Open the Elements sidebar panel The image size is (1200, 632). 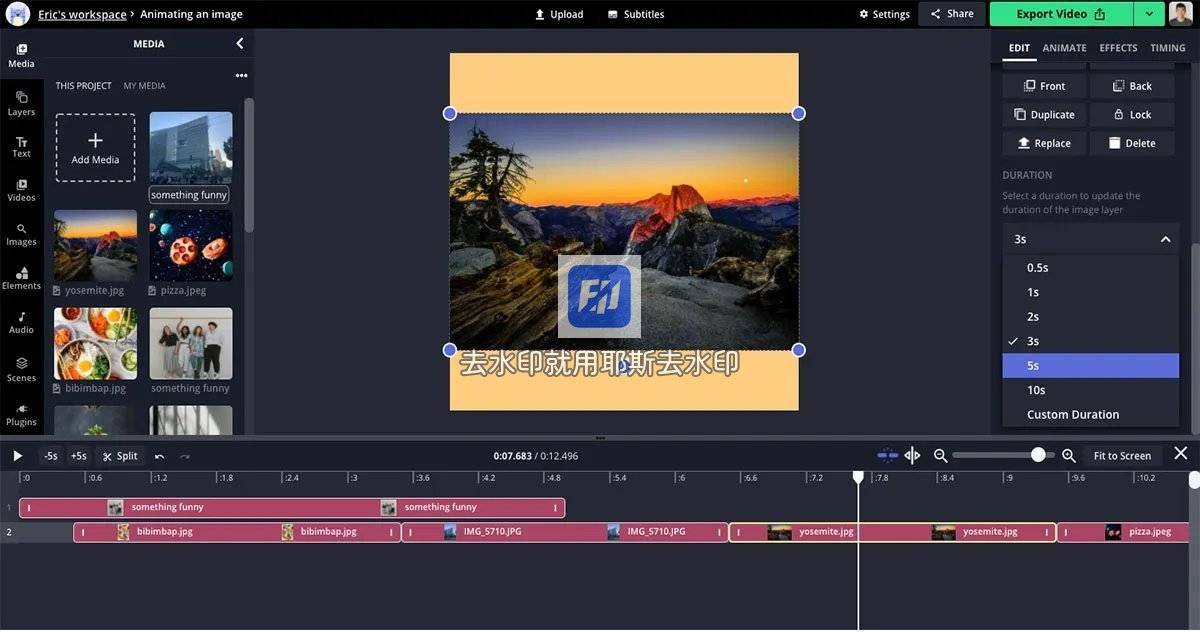(x=21, y=278)
